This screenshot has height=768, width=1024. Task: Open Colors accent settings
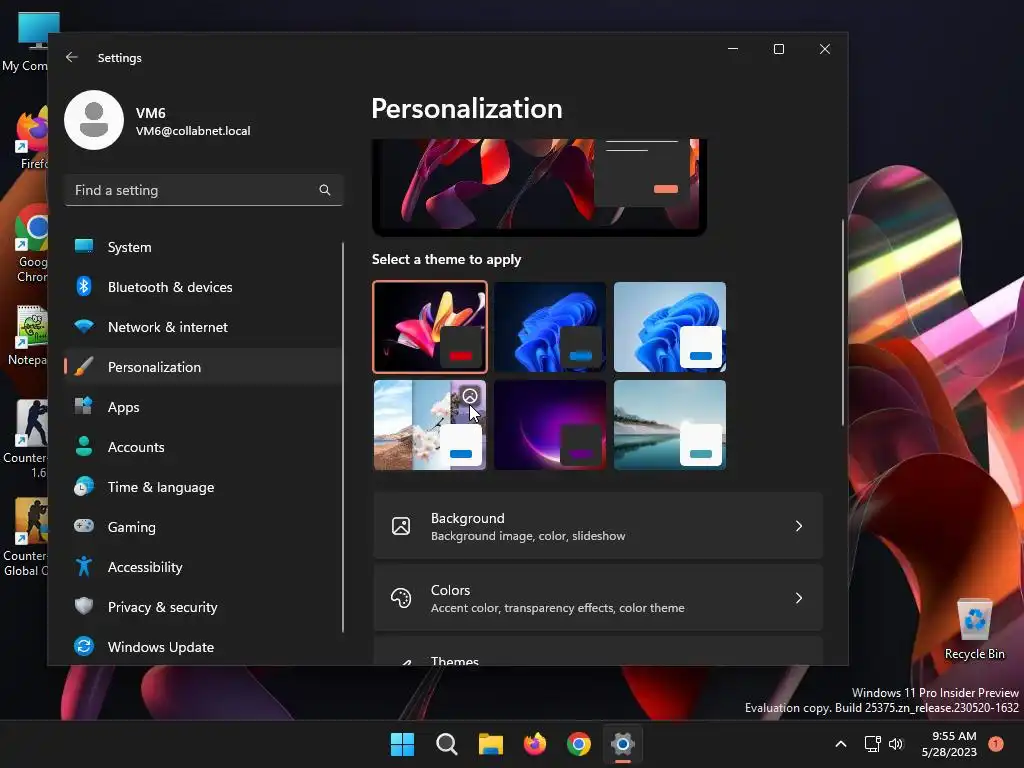(x=598, y=598)
